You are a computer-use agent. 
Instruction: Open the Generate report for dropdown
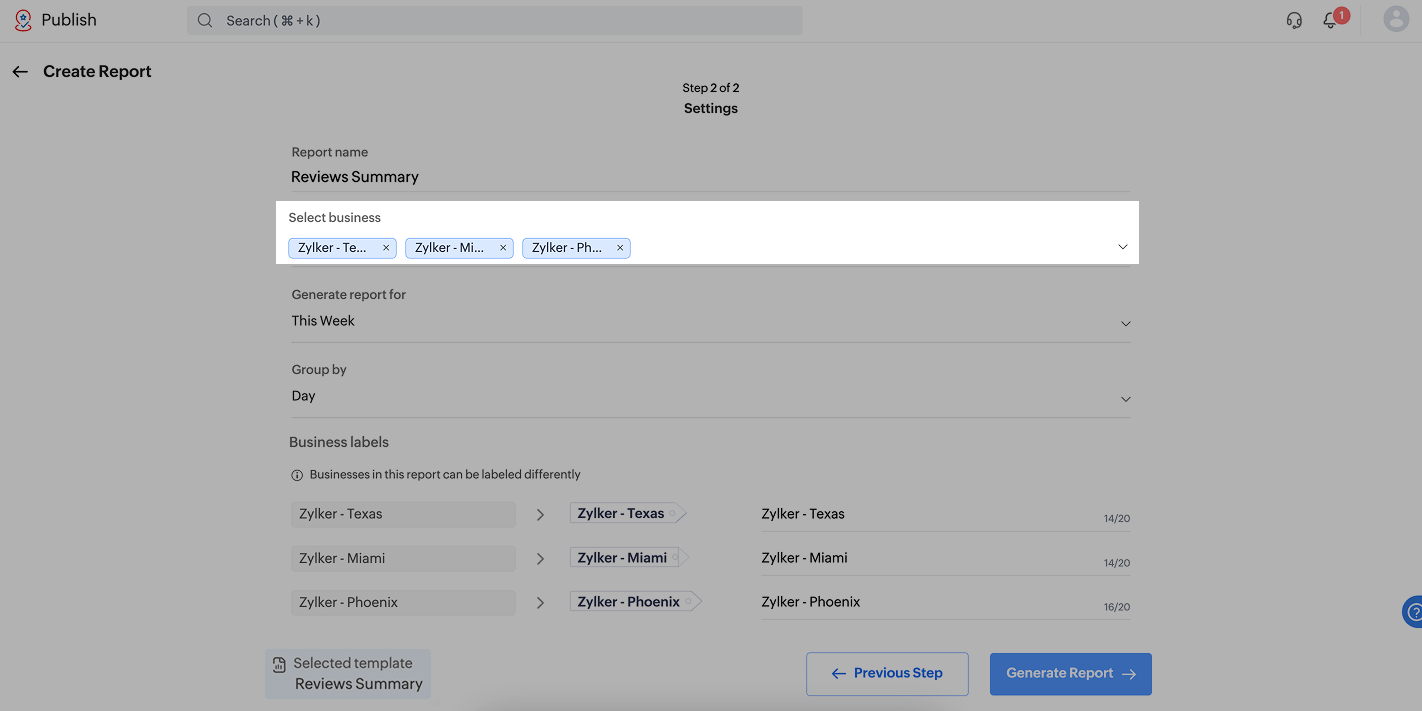(x=711, y=321)
